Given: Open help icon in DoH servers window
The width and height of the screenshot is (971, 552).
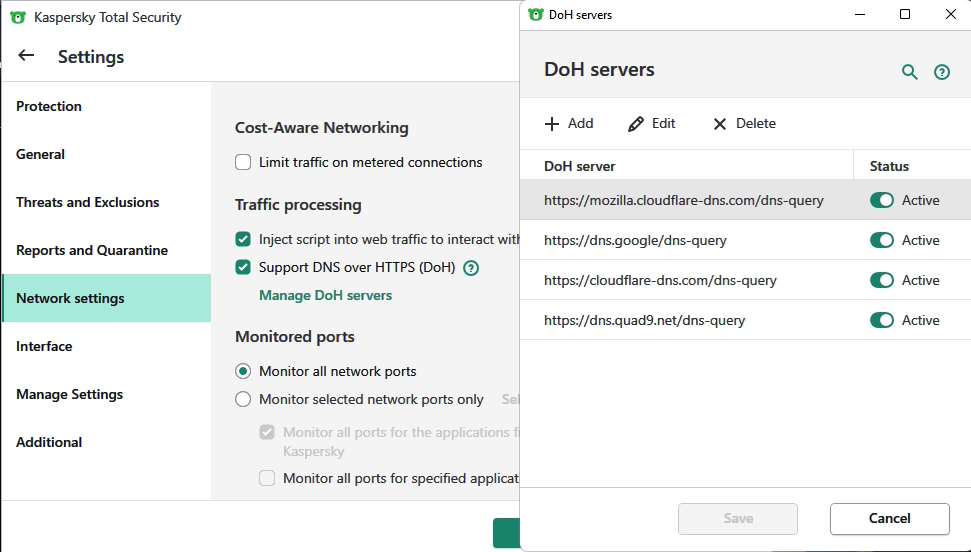Looking at the screenshot, I should pos(941,72).
